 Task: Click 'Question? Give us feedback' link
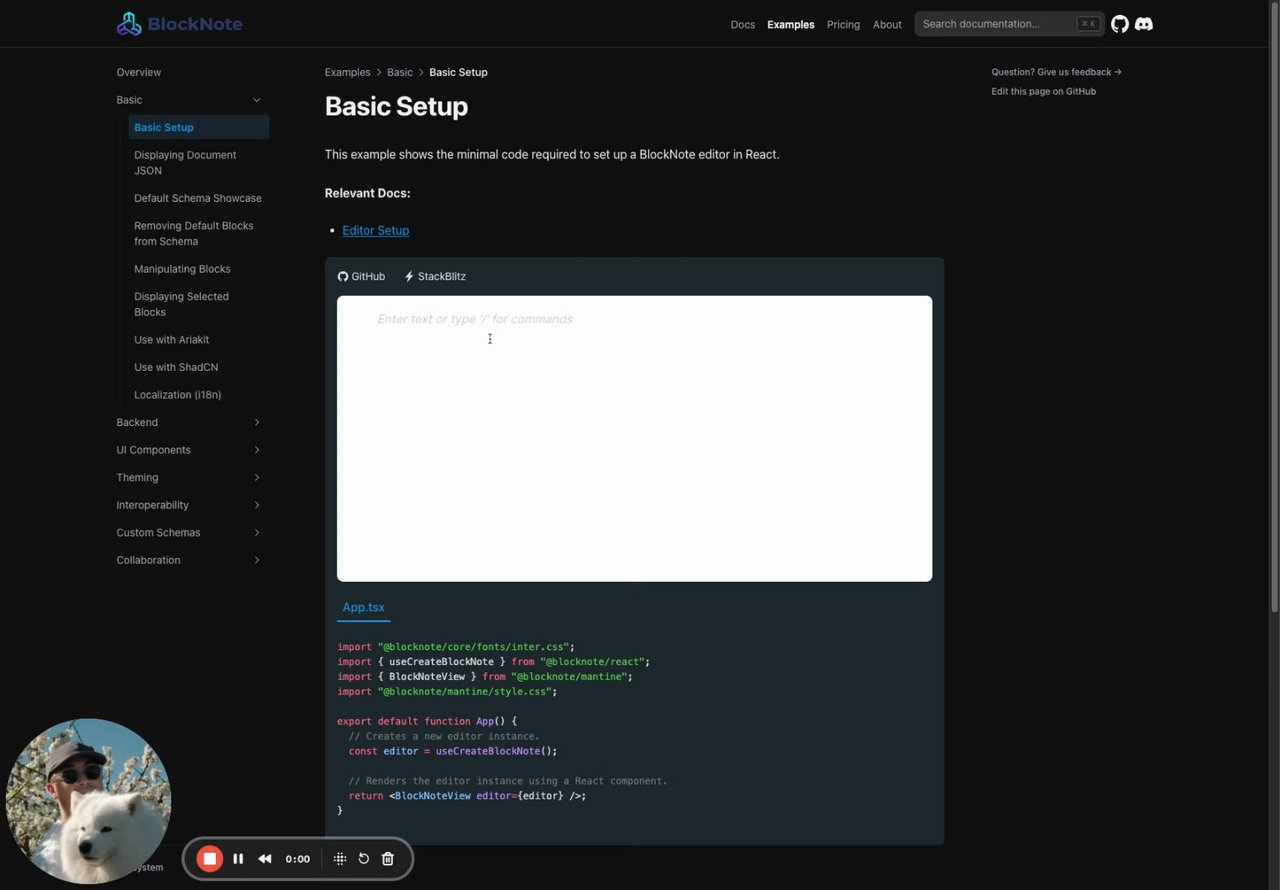coord(1056,72)
